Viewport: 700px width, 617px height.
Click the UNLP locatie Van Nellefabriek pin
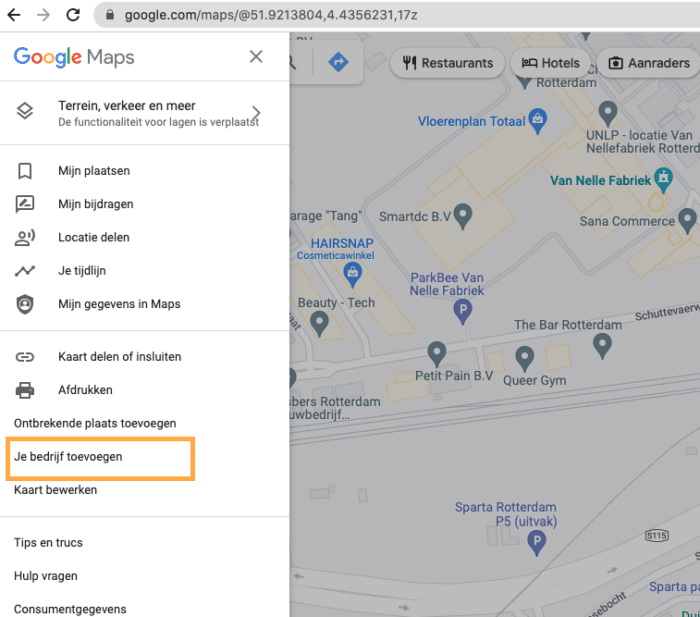608,113
